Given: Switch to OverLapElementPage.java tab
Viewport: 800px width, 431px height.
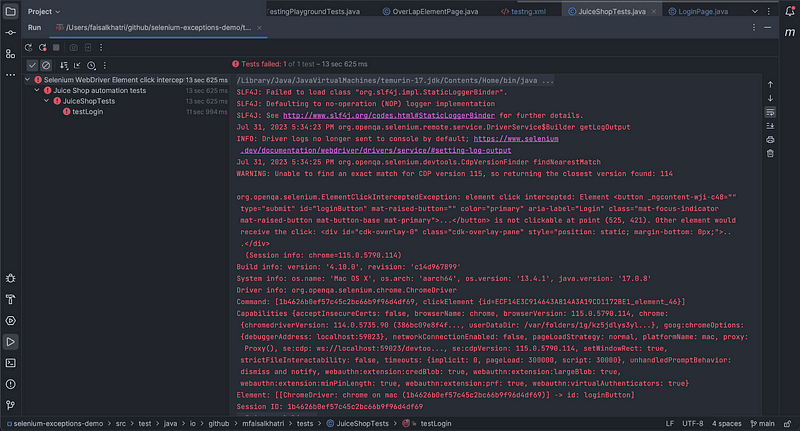Looking at the screenshot, I should (x=431, y=11).
